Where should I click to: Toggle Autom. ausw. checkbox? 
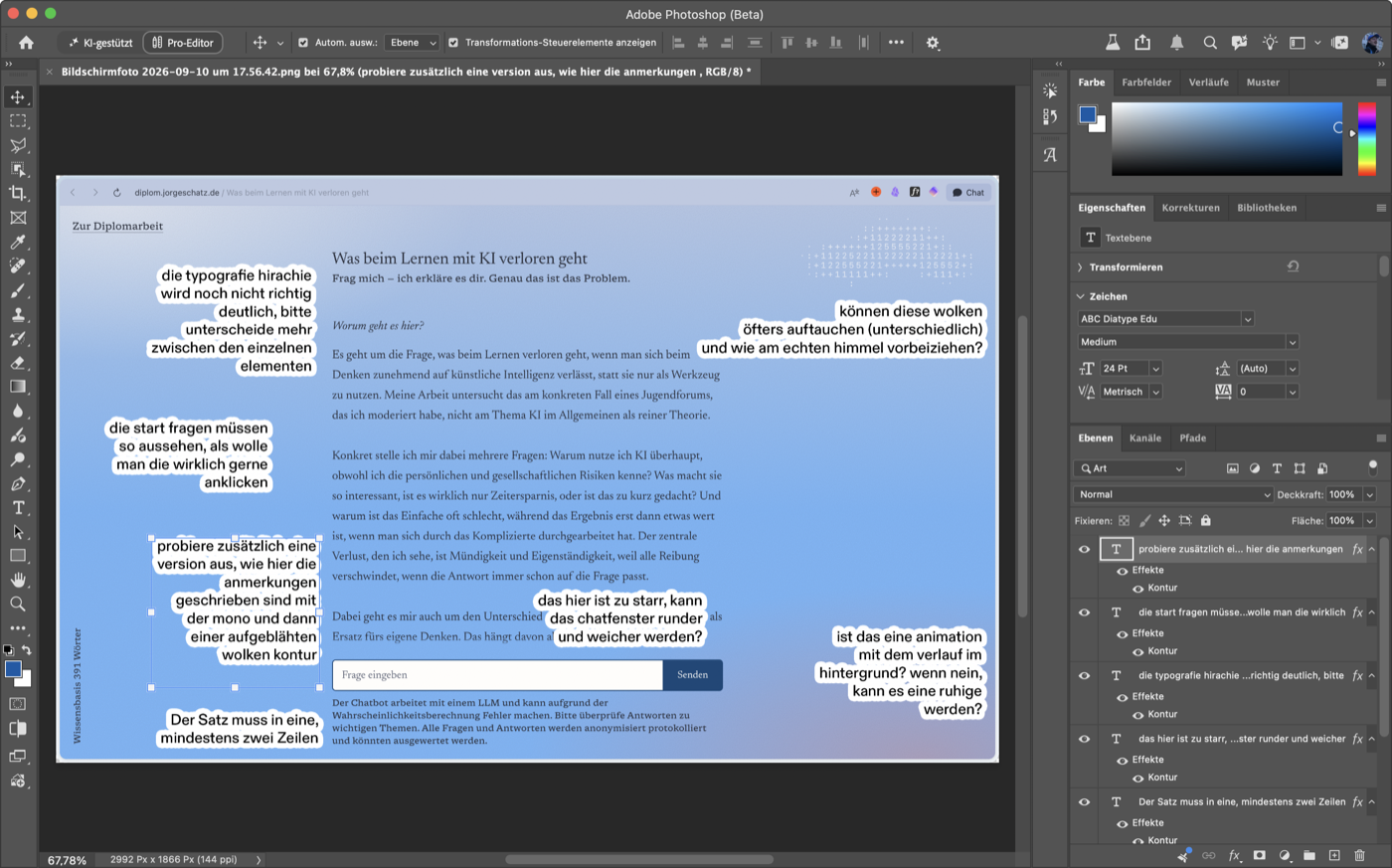click(303, 43)
